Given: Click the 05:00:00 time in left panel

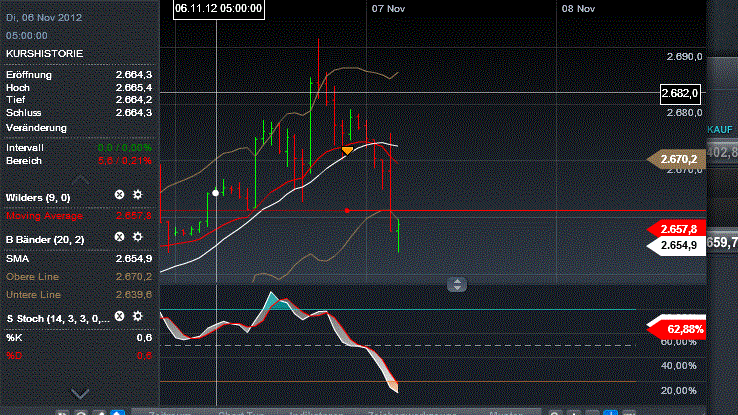Looking at the screenshot, I should coord(27,35).
